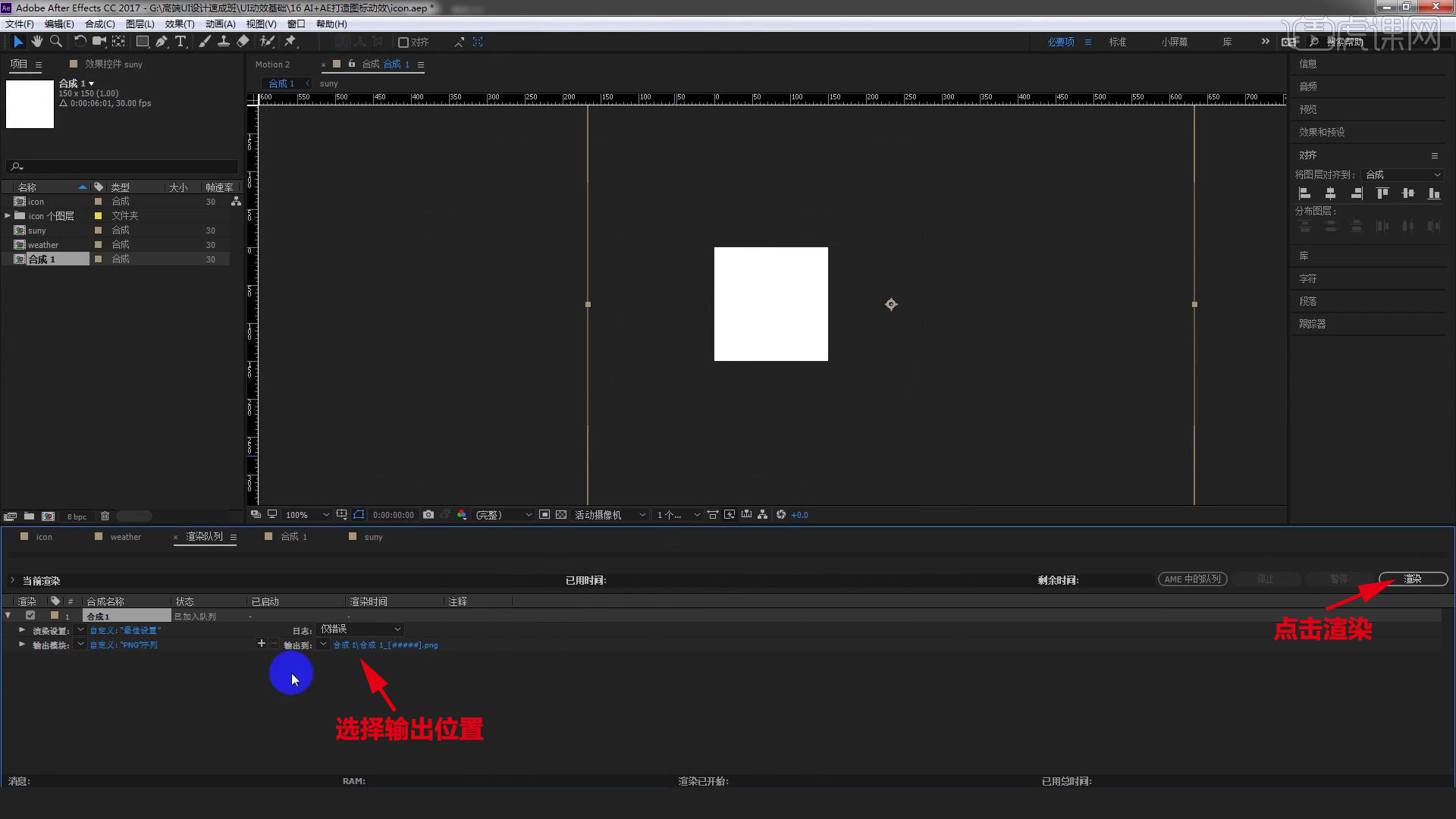
Task: Open the 合成(C) menu
Action: click(99, 24)
